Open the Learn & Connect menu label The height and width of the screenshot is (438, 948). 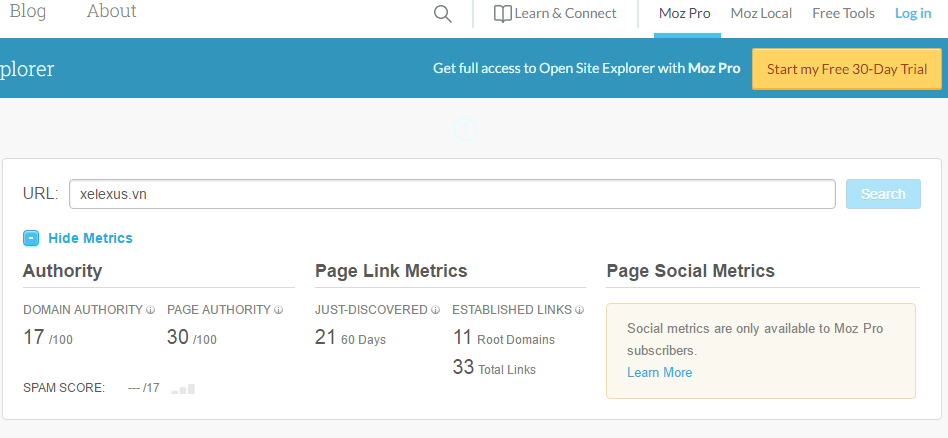click(x=565, y=13)
